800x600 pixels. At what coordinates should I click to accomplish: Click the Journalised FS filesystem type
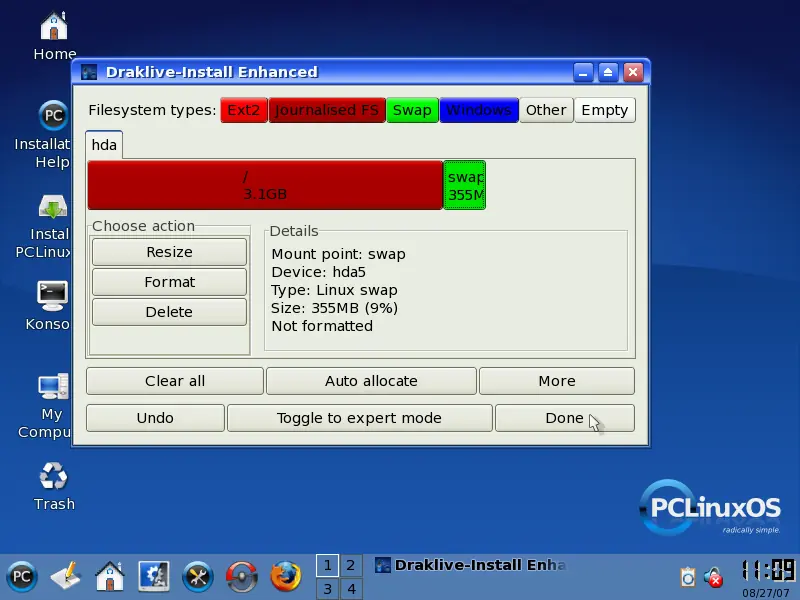[327, 110]
